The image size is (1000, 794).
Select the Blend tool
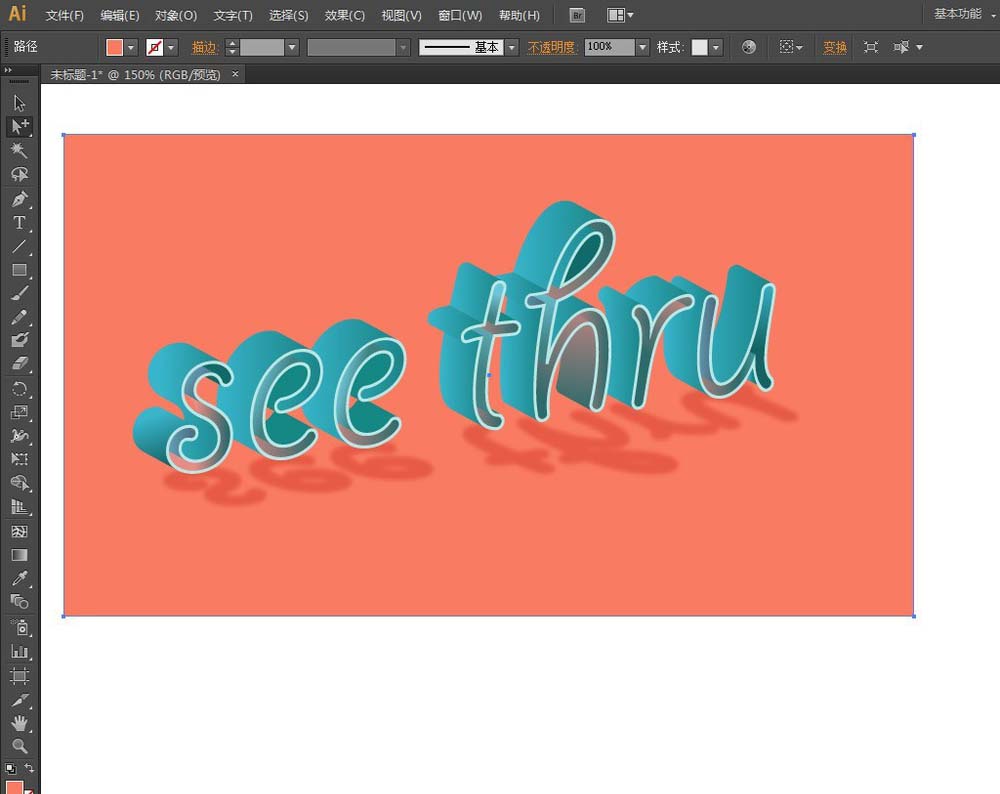19,601
